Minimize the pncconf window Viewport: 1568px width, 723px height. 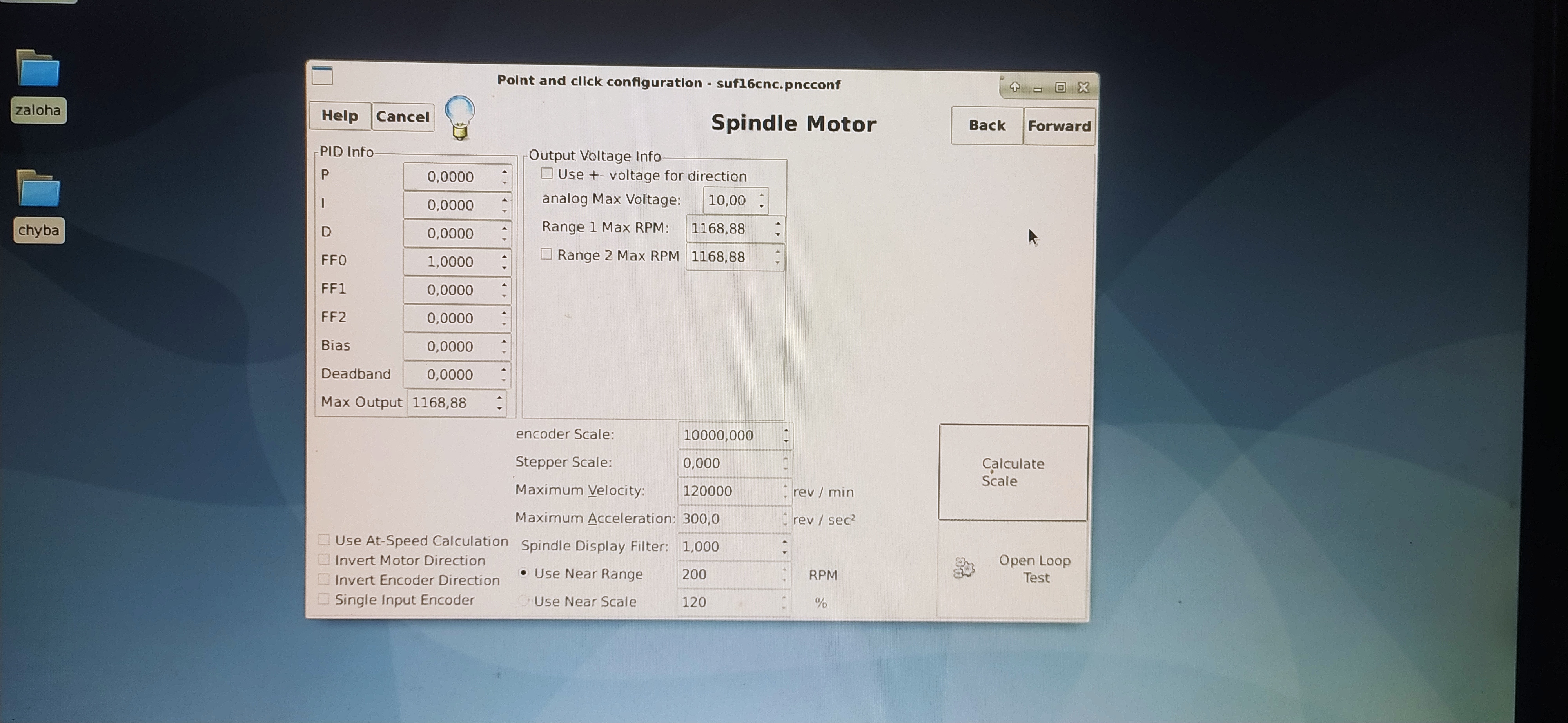click(1038, 89)
